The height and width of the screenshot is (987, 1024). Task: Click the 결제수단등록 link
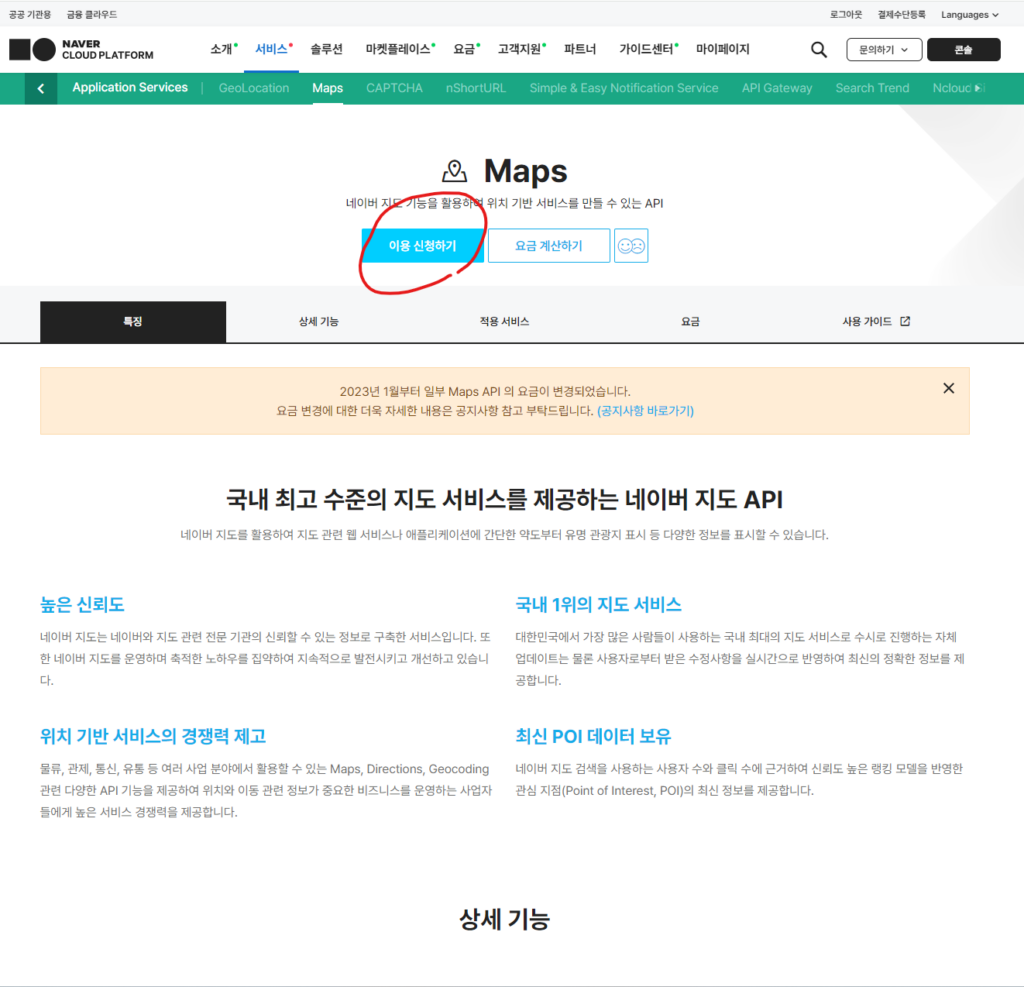pos(901,14)
